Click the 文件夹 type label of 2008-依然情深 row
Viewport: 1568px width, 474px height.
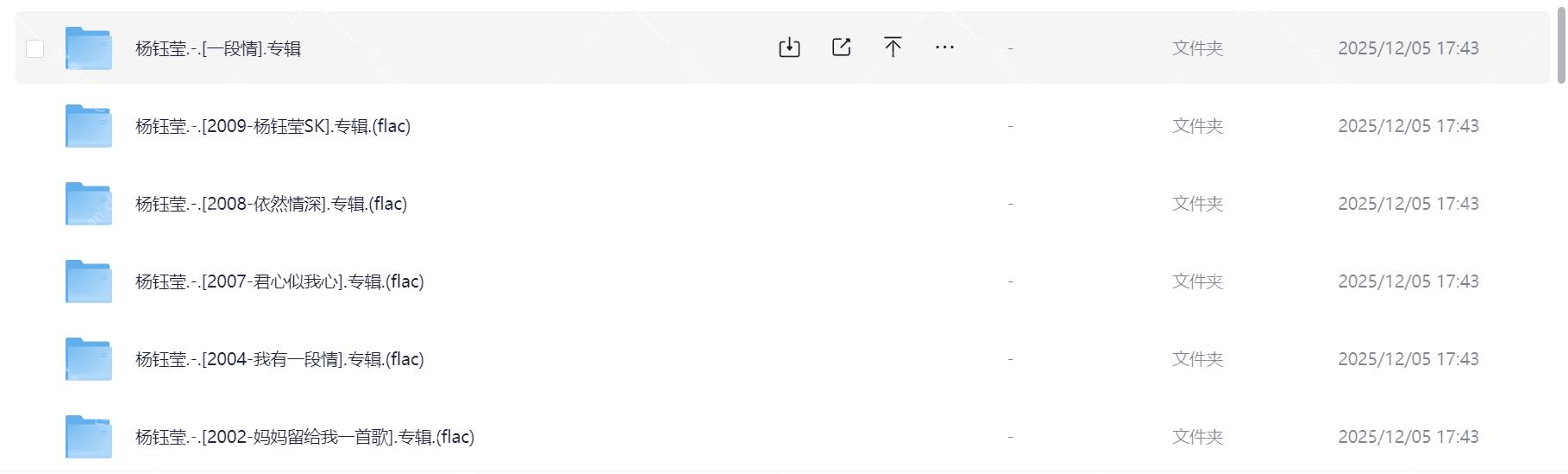[1197, 204]
